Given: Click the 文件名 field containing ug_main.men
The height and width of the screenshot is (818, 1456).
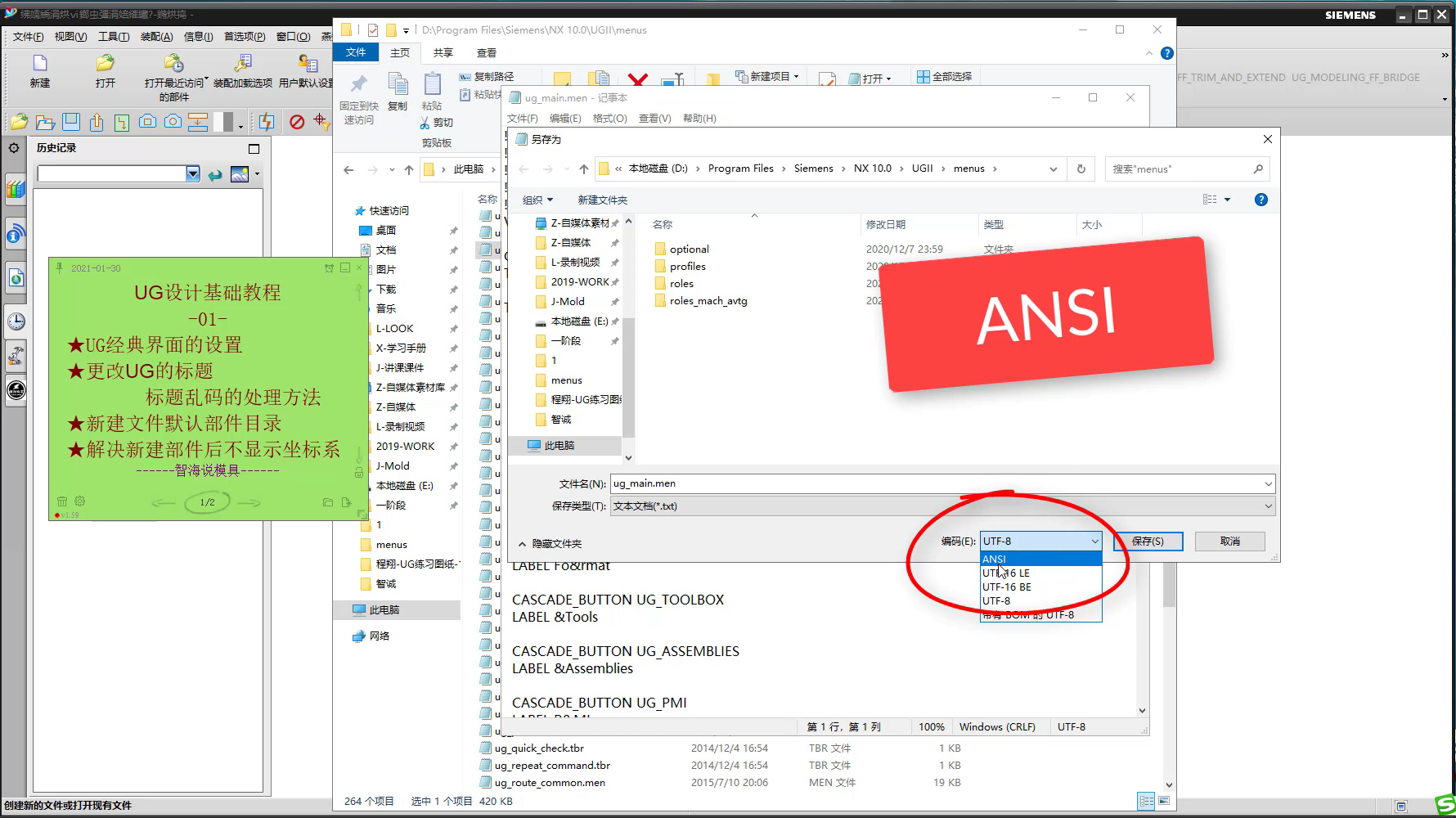Looking at the screenshot, I should (942, 484).
